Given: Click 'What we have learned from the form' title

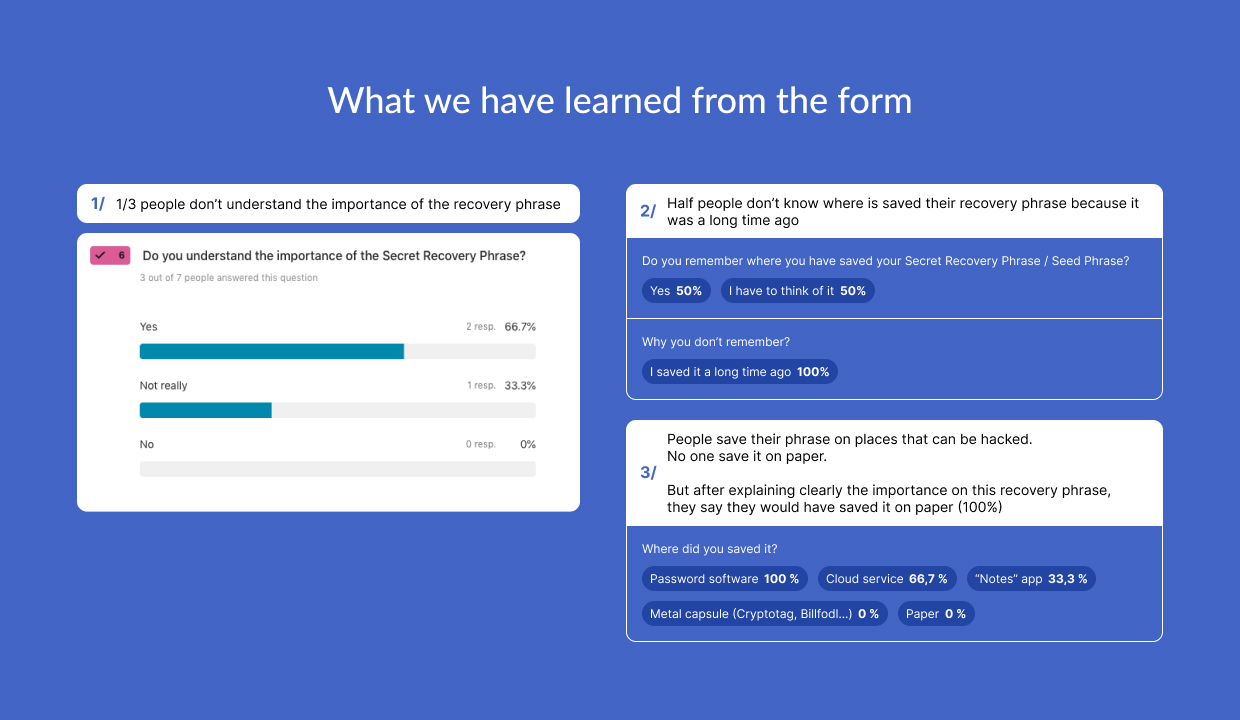Looking at the screenshot, I should pos(620,100).
